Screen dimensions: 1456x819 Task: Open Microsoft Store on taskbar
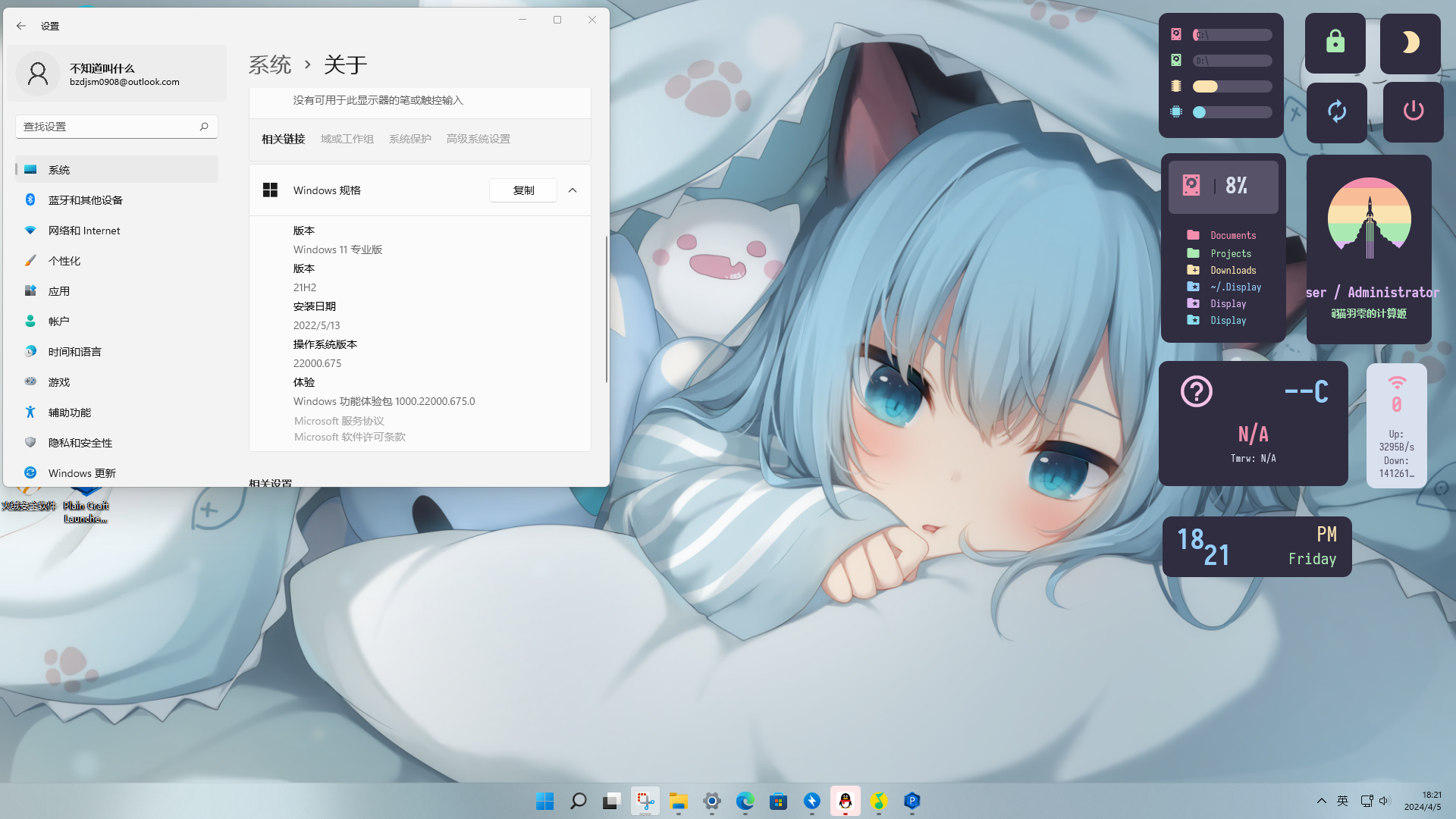pyautogui.click(x=779, y=801)
